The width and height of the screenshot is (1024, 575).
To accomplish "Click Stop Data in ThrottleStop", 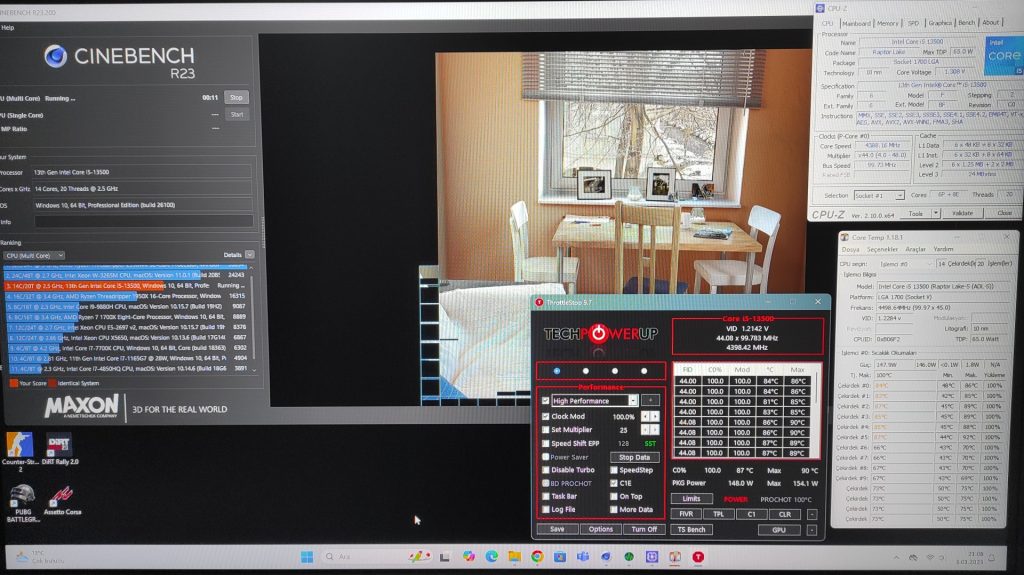I will pyautogui.click(x=634, y=457).
